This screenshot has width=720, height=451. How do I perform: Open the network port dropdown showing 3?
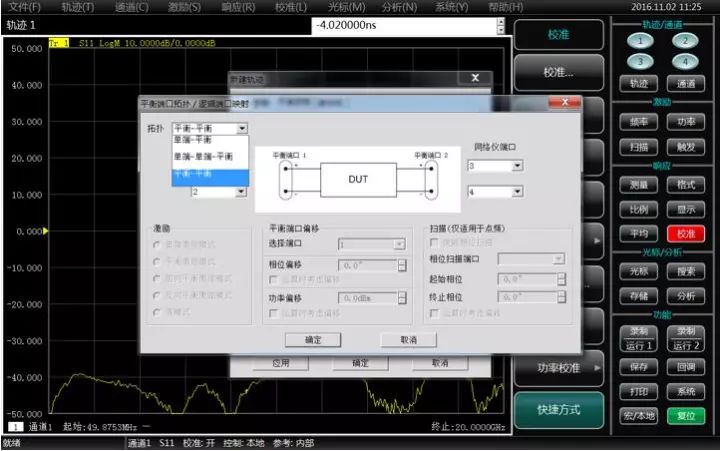tap(518, 165)
